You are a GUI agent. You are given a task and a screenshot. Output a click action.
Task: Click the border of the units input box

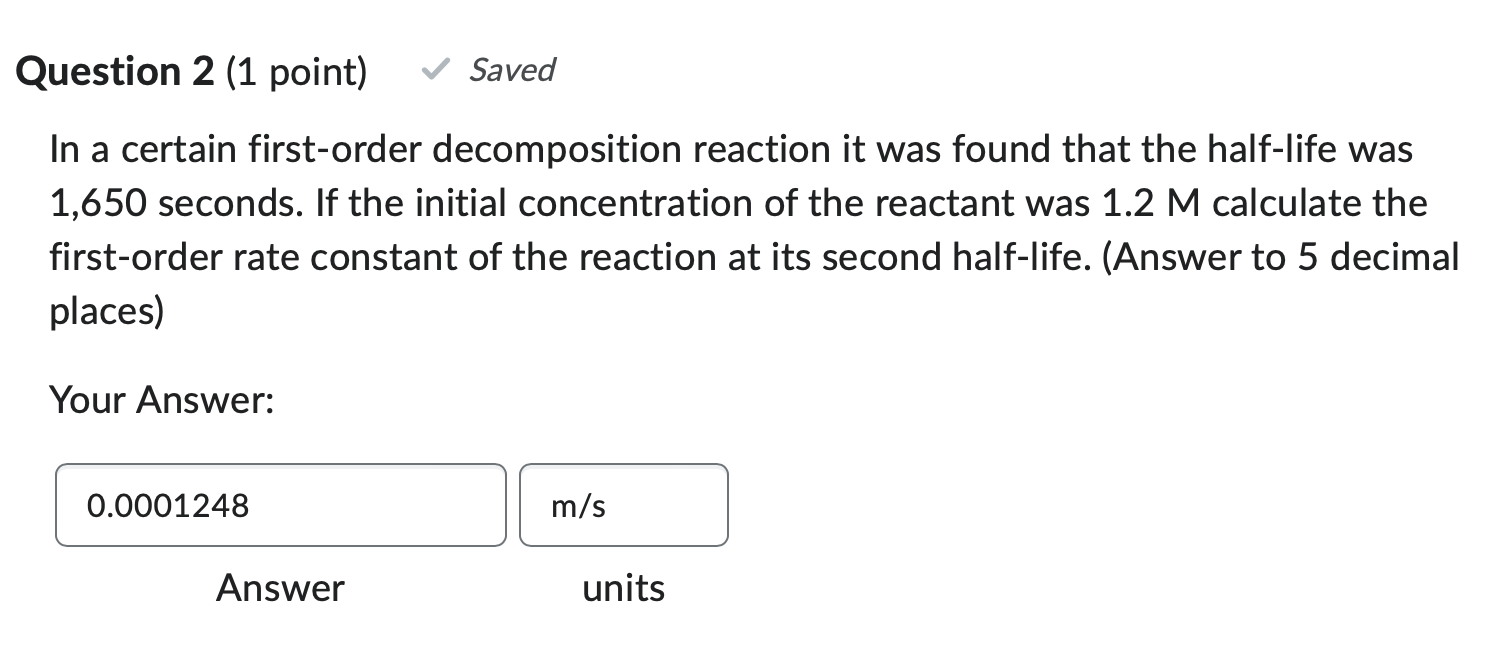coord(622,466)
